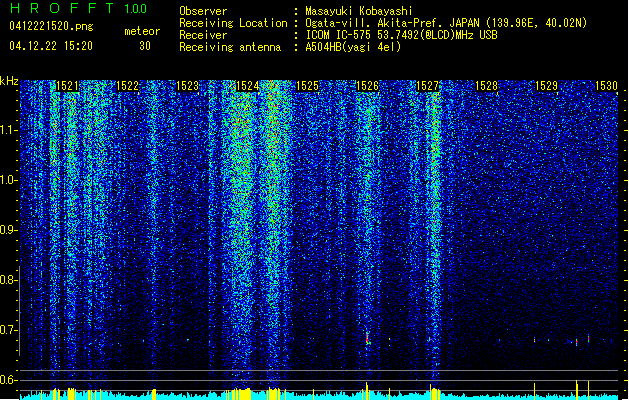629x400 pixels.
Task: Click time marker 1521
Action: (x=67, y=86)
